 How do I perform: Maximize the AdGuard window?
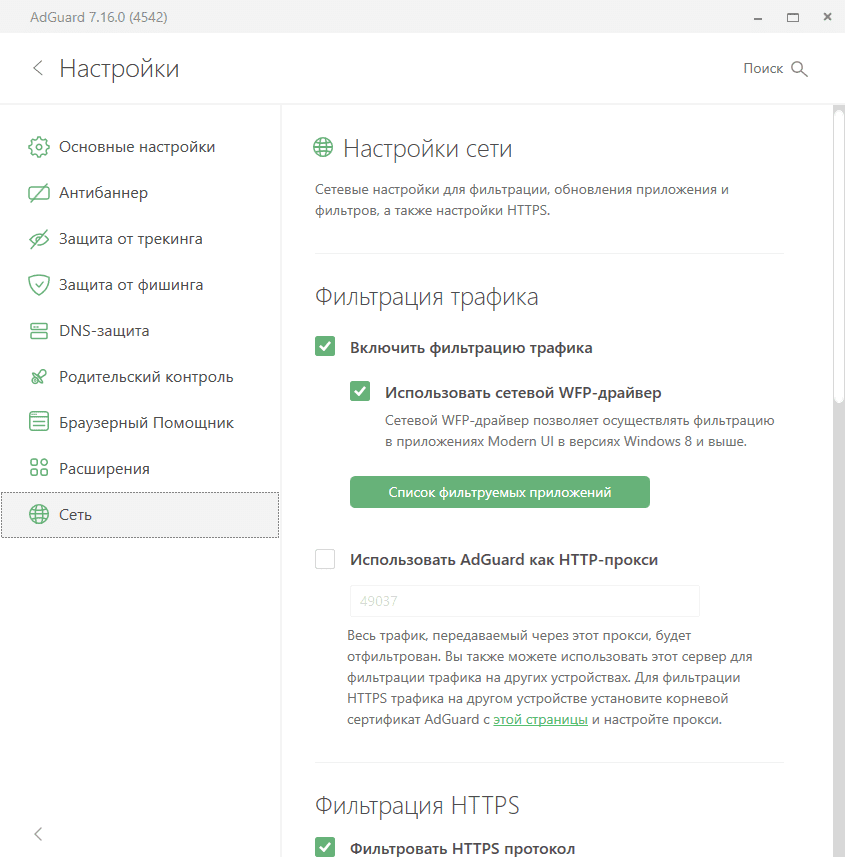[x=793, y=17]
